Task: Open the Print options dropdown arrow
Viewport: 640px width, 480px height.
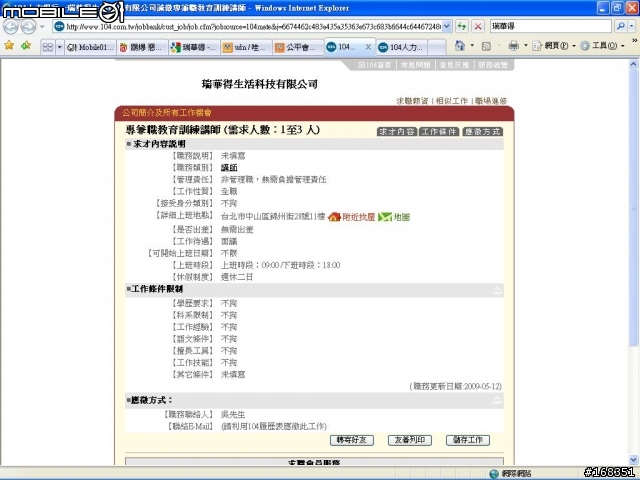Action: [526, 45]
